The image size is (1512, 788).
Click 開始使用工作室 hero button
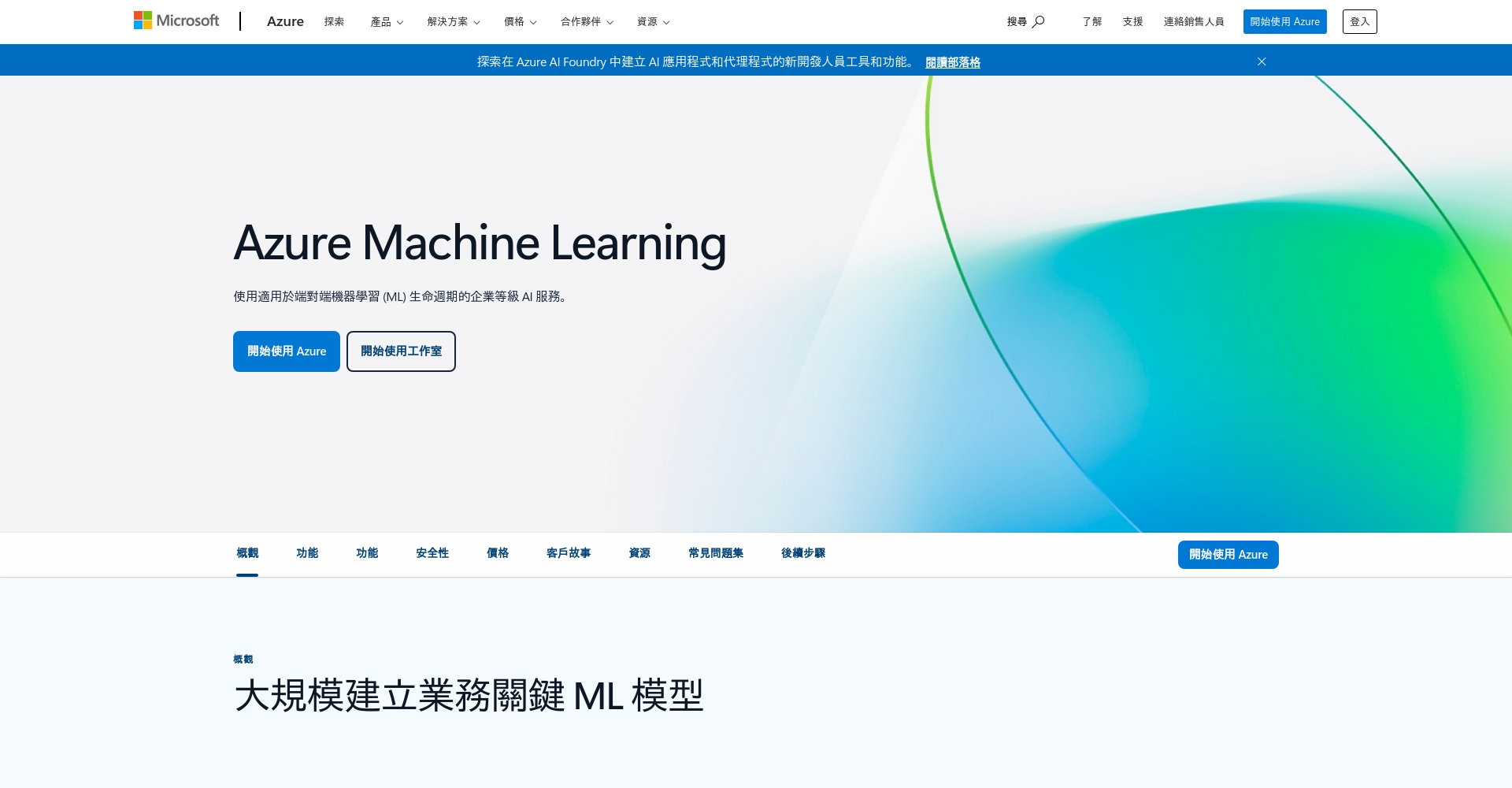(x=401, y=351)
